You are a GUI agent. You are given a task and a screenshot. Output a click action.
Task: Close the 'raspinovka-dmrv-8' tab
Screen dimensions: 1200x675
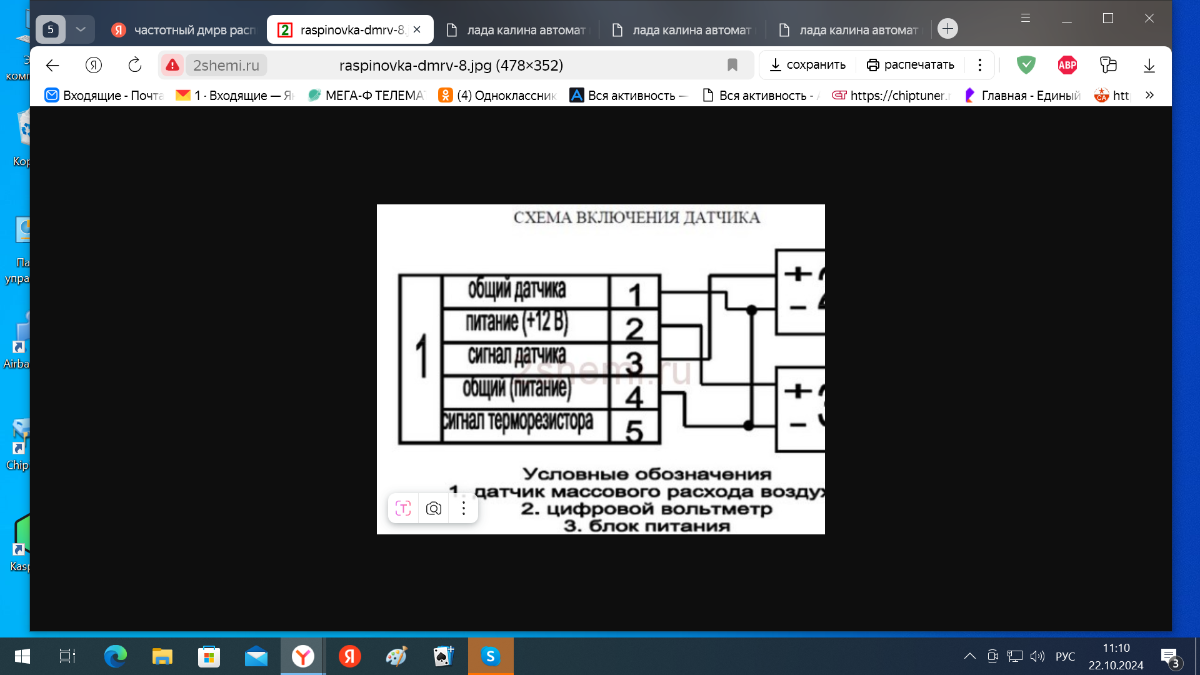tap(417, 30)
